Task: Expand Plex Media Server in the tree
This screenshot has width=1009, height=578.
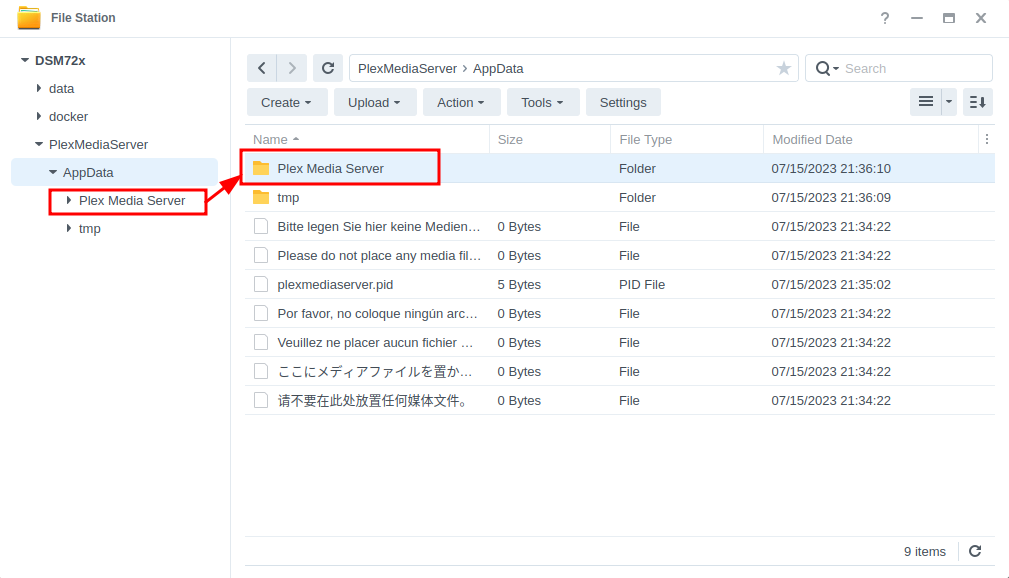Action: pyautogui.click(x=68, y=200)
